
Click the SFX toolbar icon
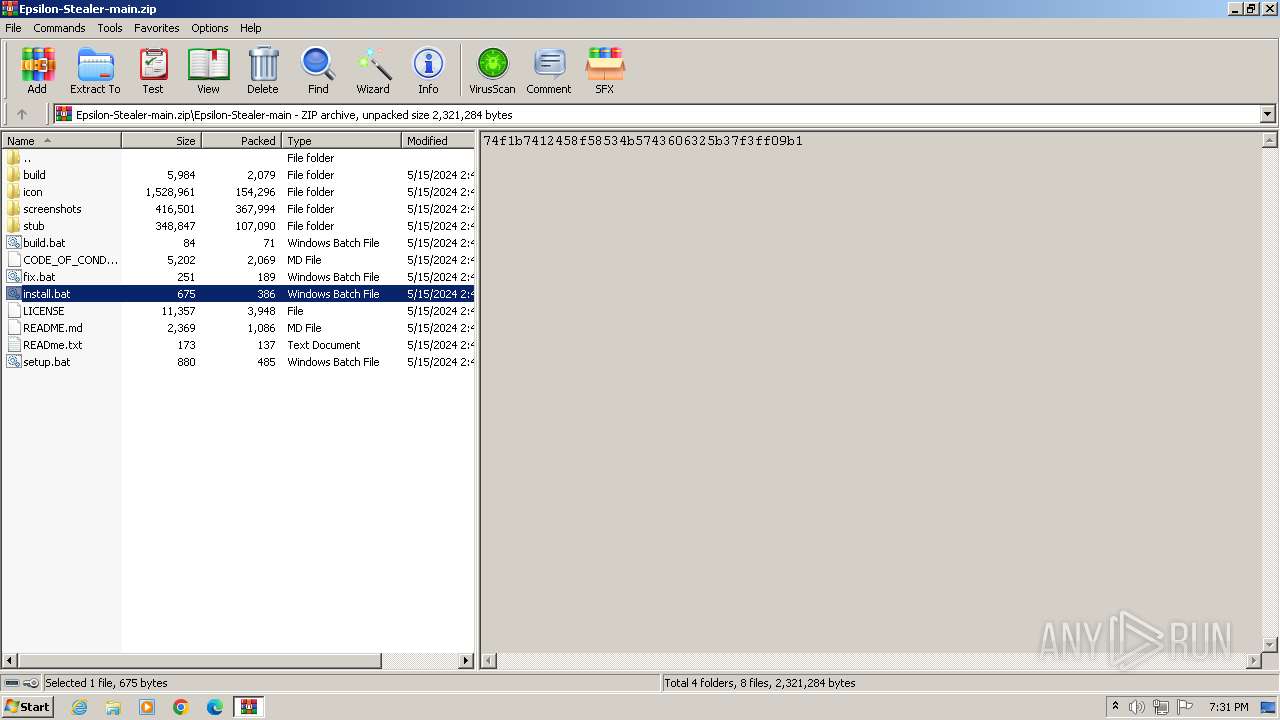pos(605,70)
